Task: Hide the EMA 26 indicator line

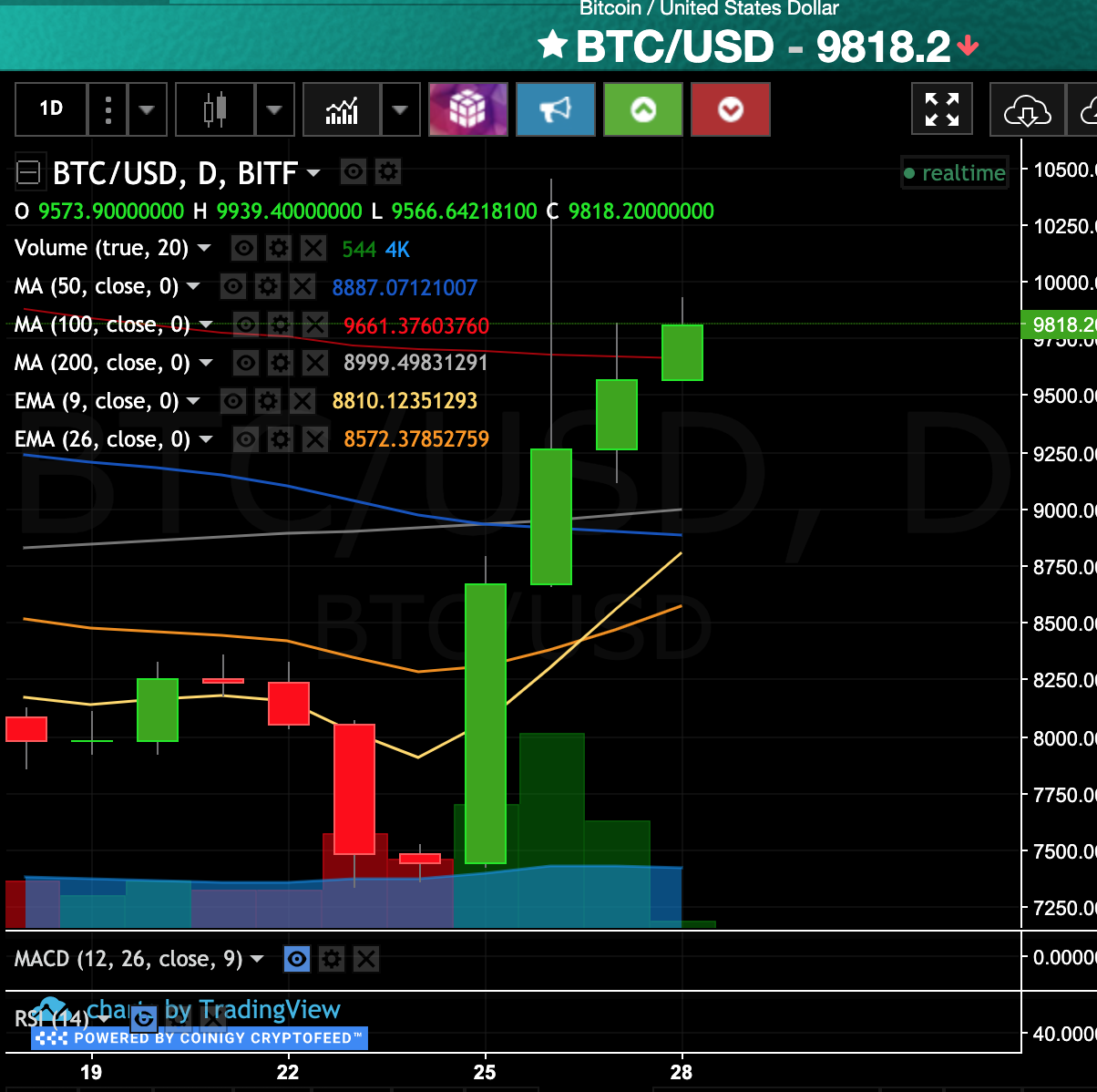Action: click(x=245, y=439)
